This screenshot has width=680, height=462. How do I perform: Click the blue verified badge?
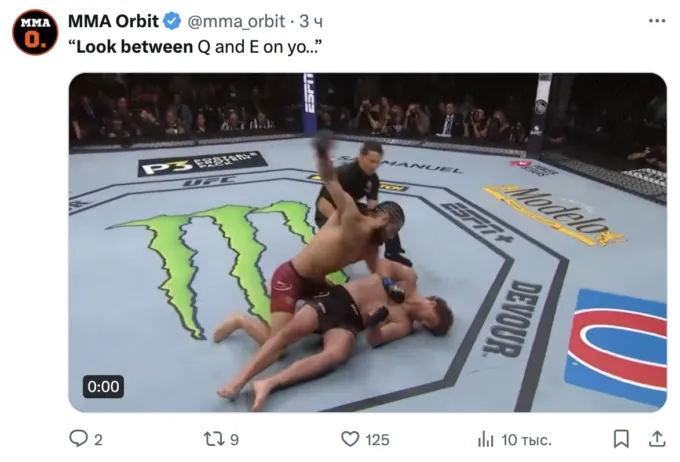click(x=172, y=21)
